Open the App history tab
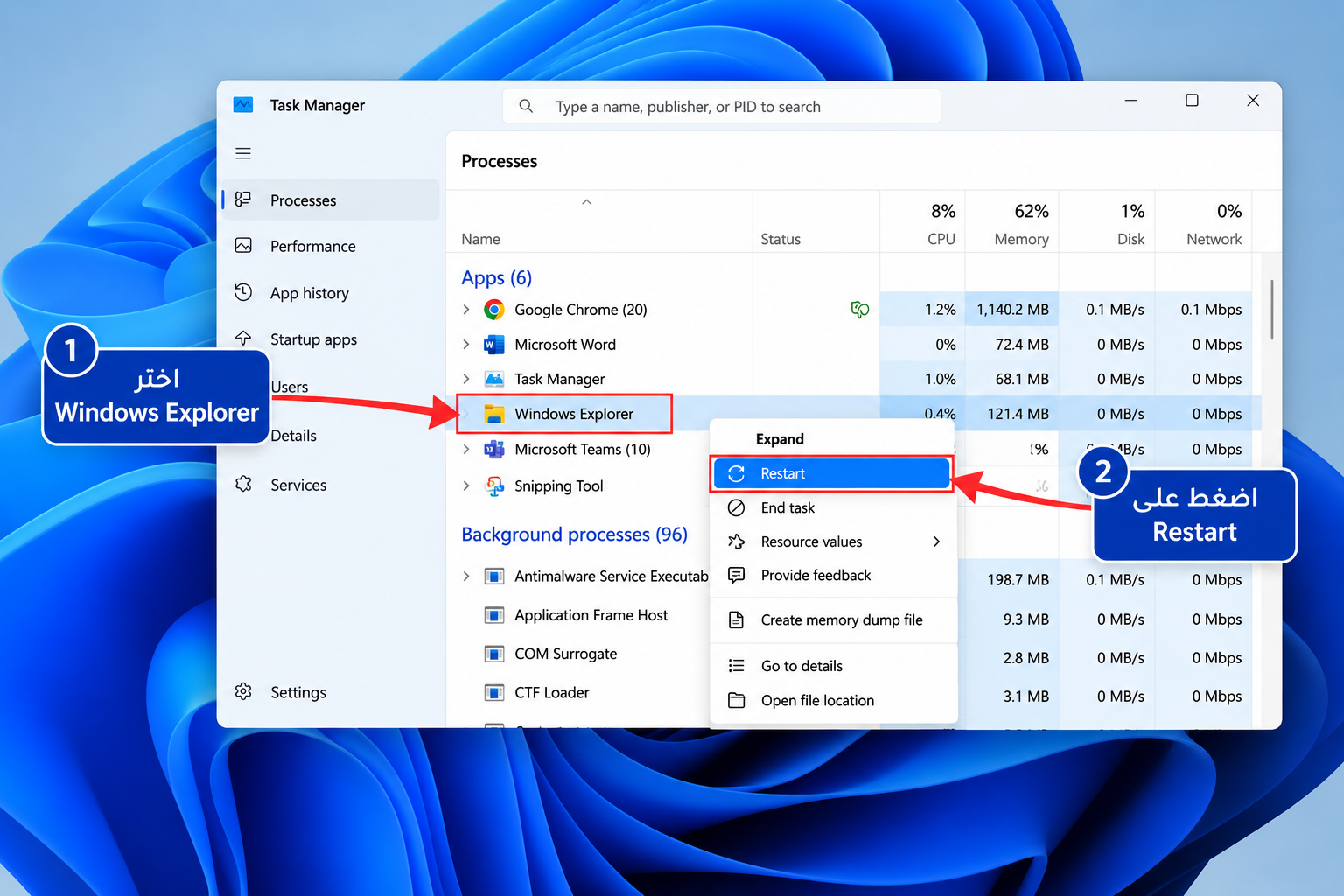Viewport: 1344px width, 896px height. tap(331, 293)
